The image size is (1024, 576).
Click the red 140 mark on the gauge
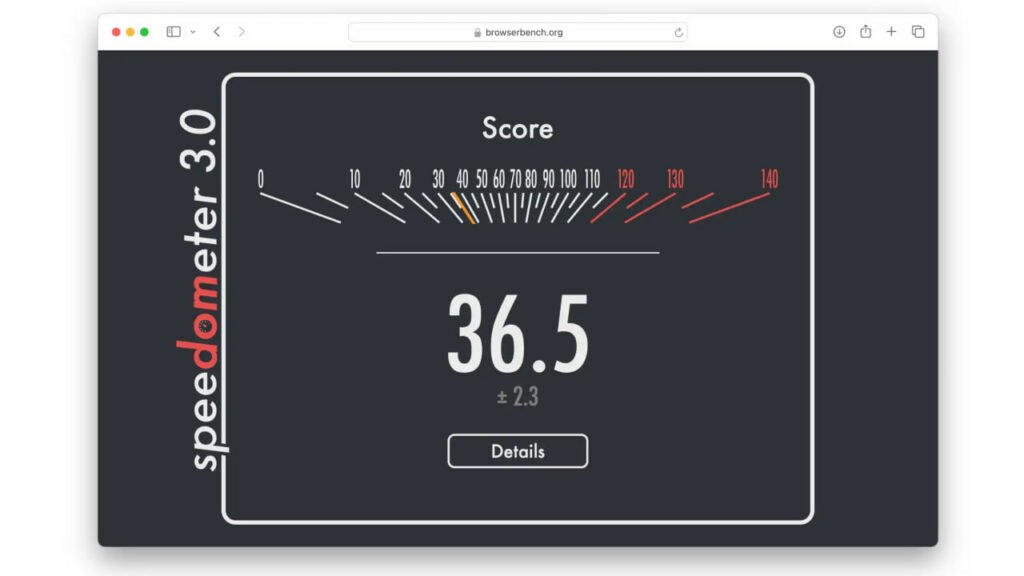[x=768, y=180]
